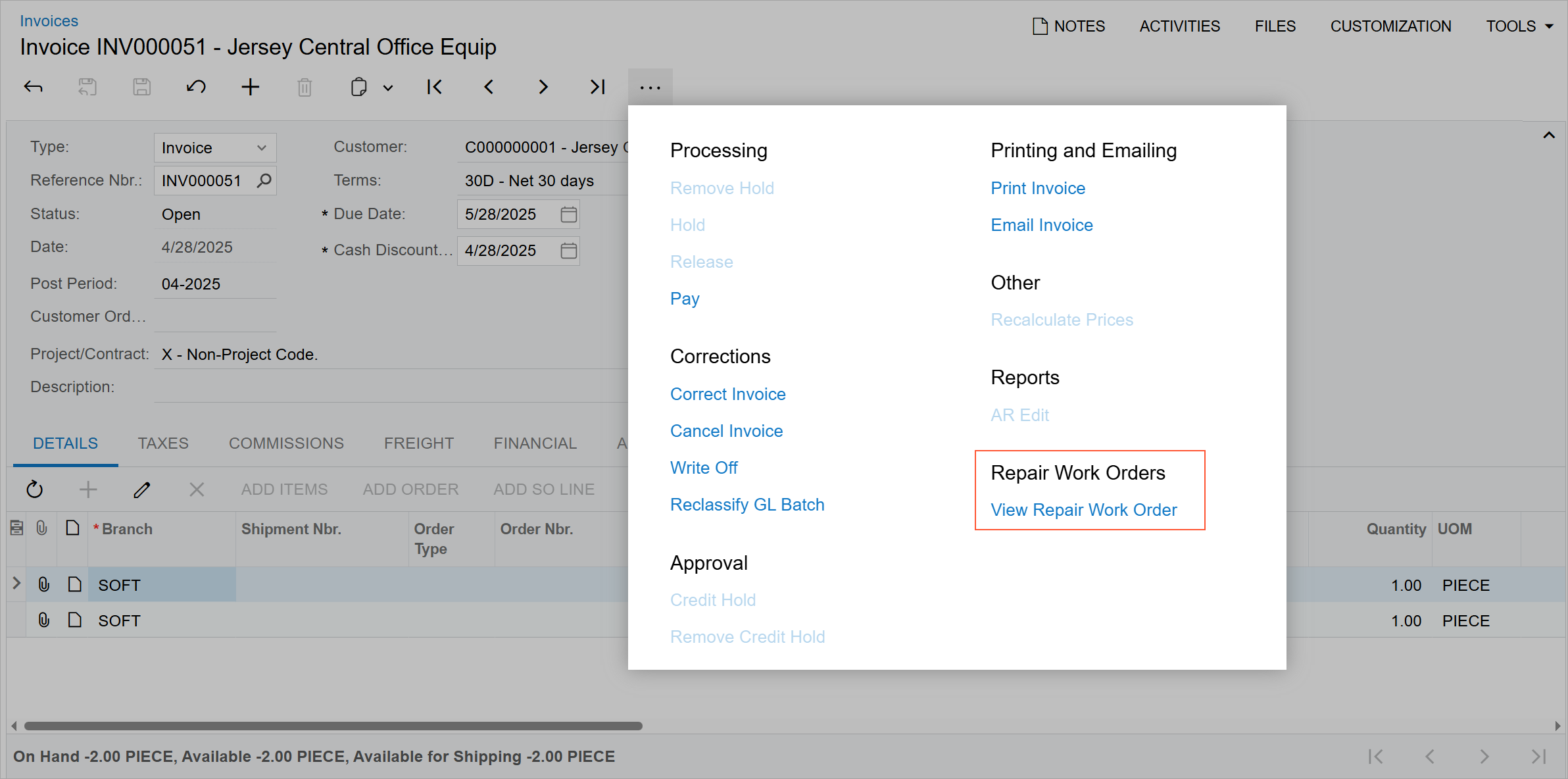Choose View Repair Work Order menu item
1568x779 pixels.
[x=1083, y=510]
